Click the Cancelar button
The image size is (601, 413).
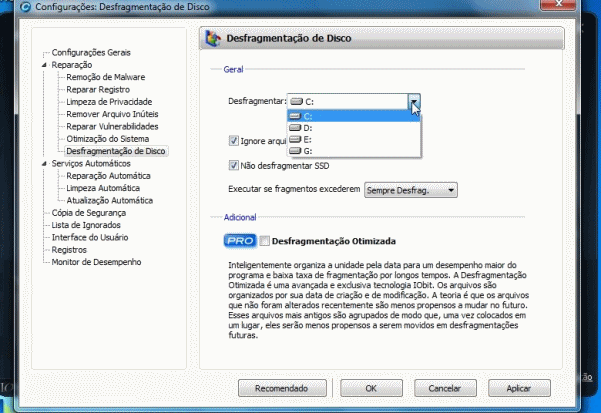[x=445, y=388]
